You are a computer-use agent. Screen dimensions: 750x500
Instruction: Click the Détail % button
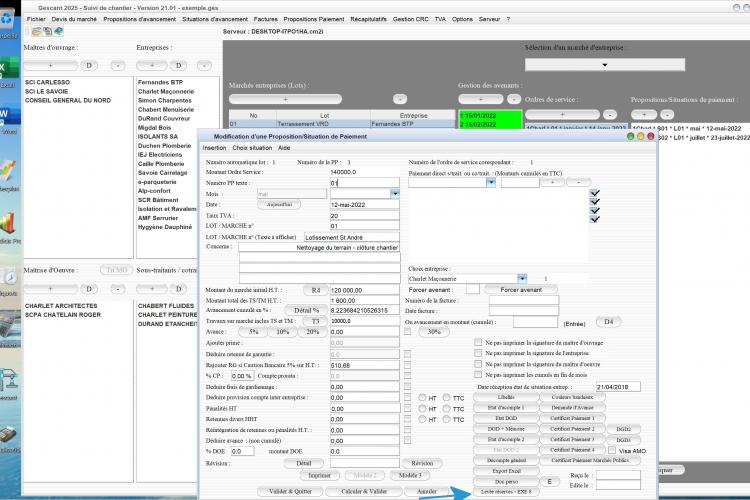306,311
